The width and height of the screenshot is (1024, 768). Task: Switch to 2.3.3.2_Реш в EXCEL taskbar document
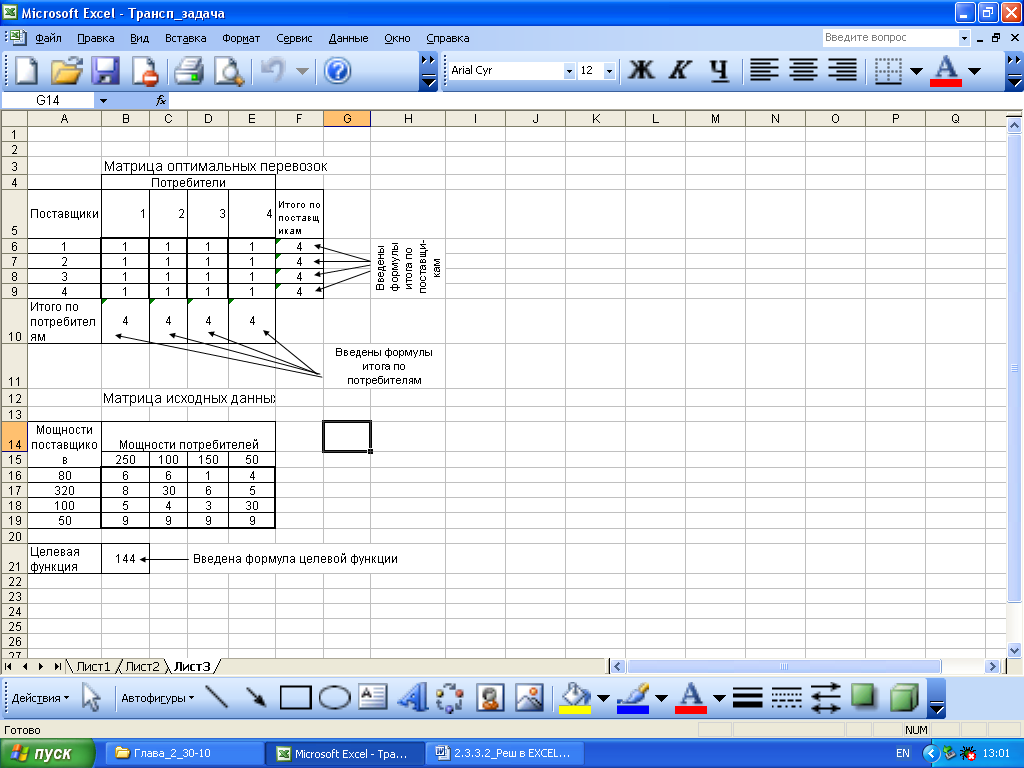(506, 753)
